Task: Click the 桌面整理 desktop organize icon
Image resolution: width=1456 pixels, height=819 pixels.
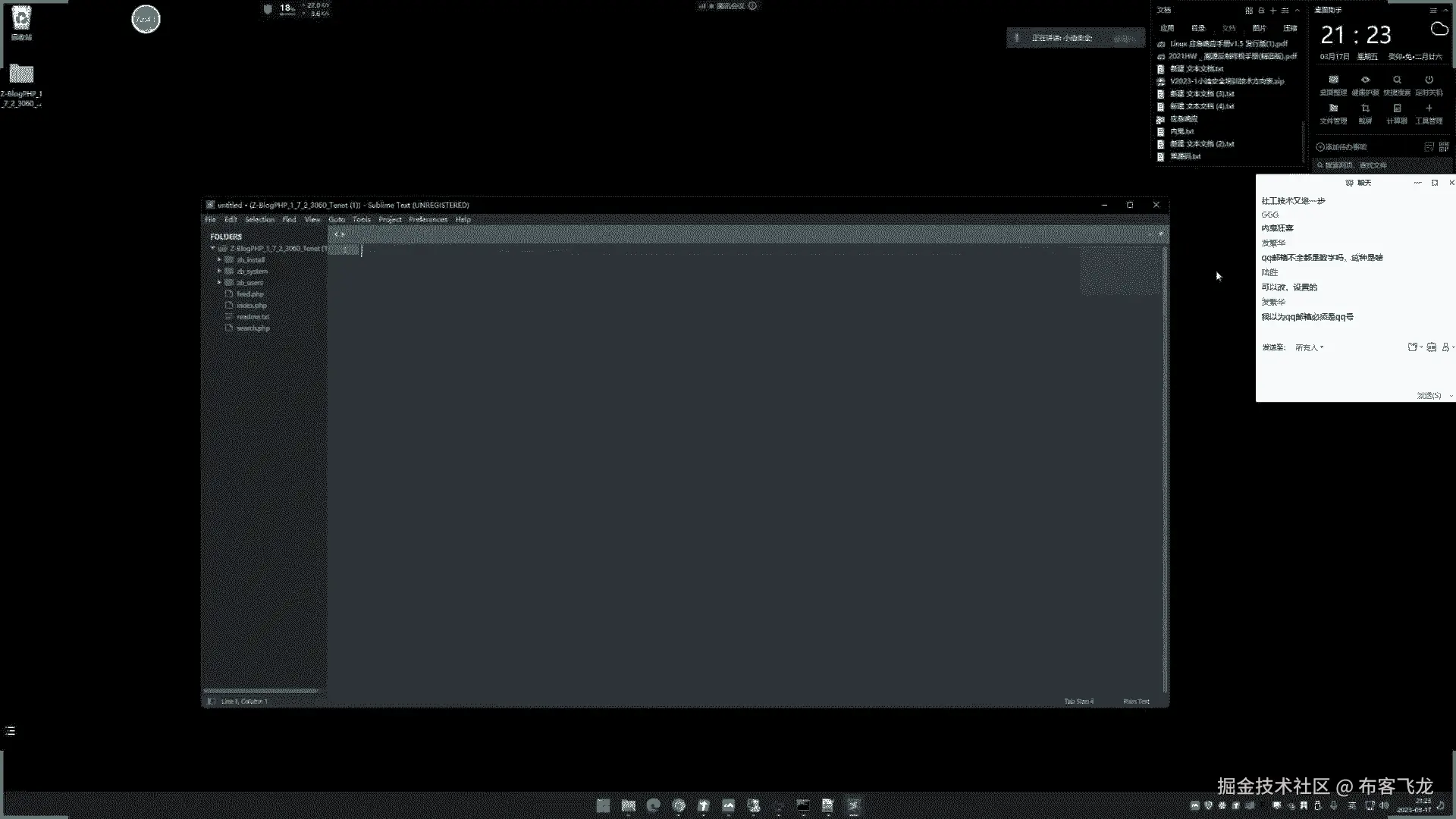Action: coord(1333,80)
